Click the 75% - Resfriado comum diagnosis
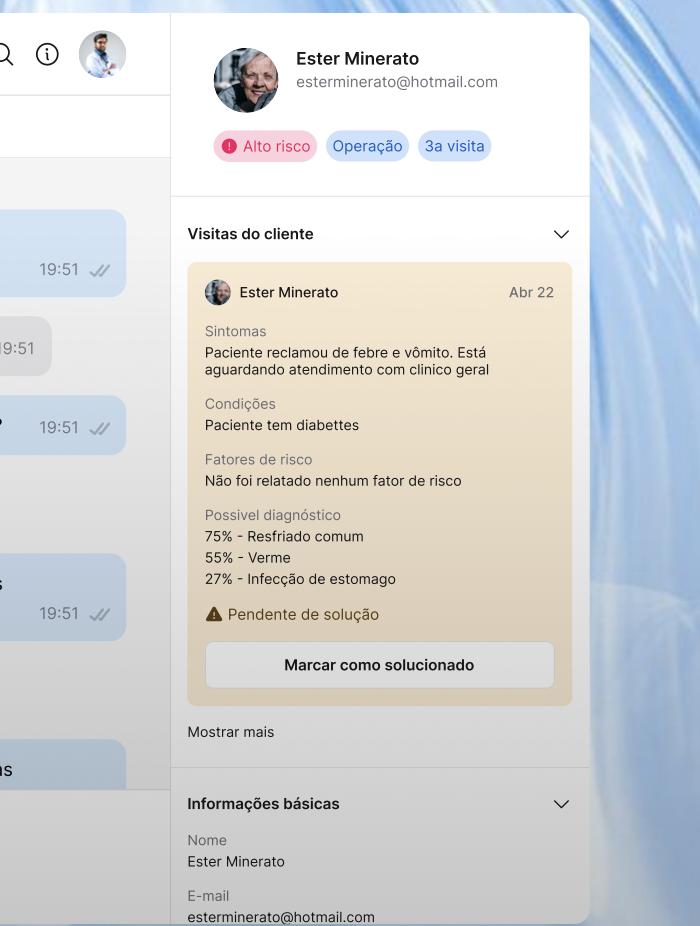The width and height of the screenshot is (700, 926). click(x=284, y=536)
